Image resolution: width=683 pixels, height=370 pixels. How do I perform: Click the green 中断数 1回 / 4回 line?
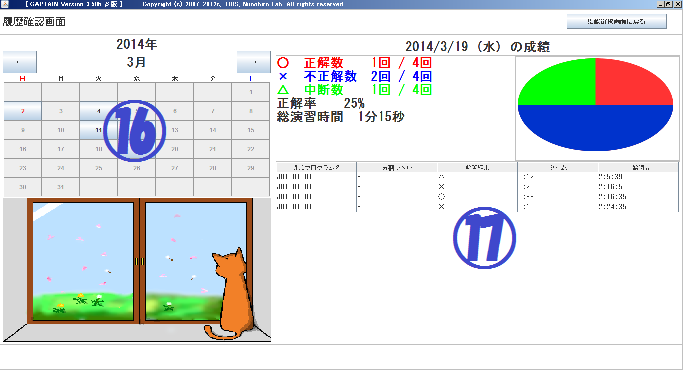(x=354, y=90)
